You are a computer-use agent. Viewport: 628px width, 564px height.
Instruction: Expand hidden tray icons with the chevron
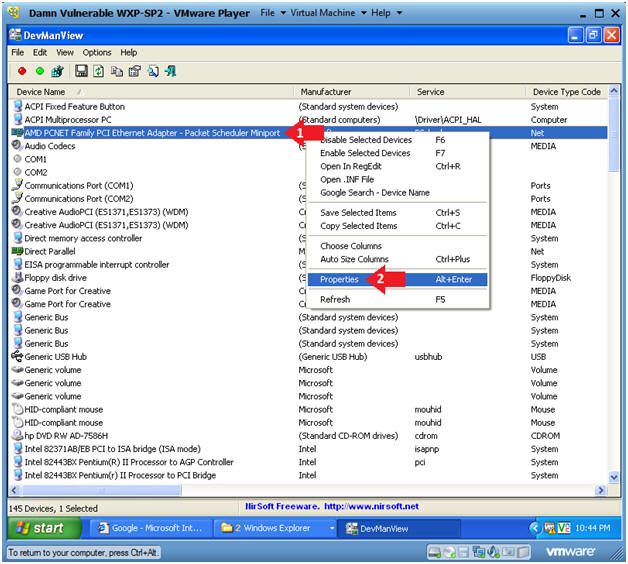click(535, 528)
